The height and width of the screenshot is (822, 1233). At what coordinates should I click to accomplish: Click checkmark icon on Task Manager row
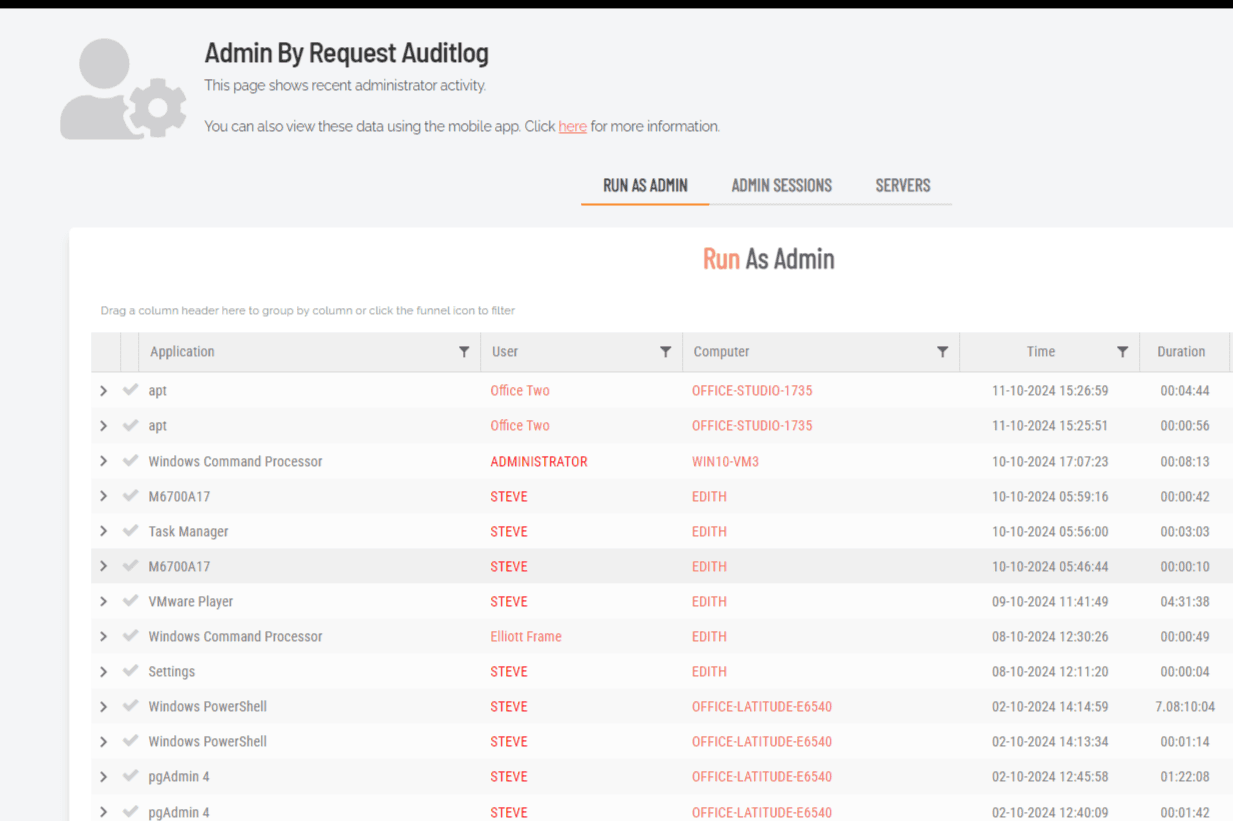coord(130,531)
